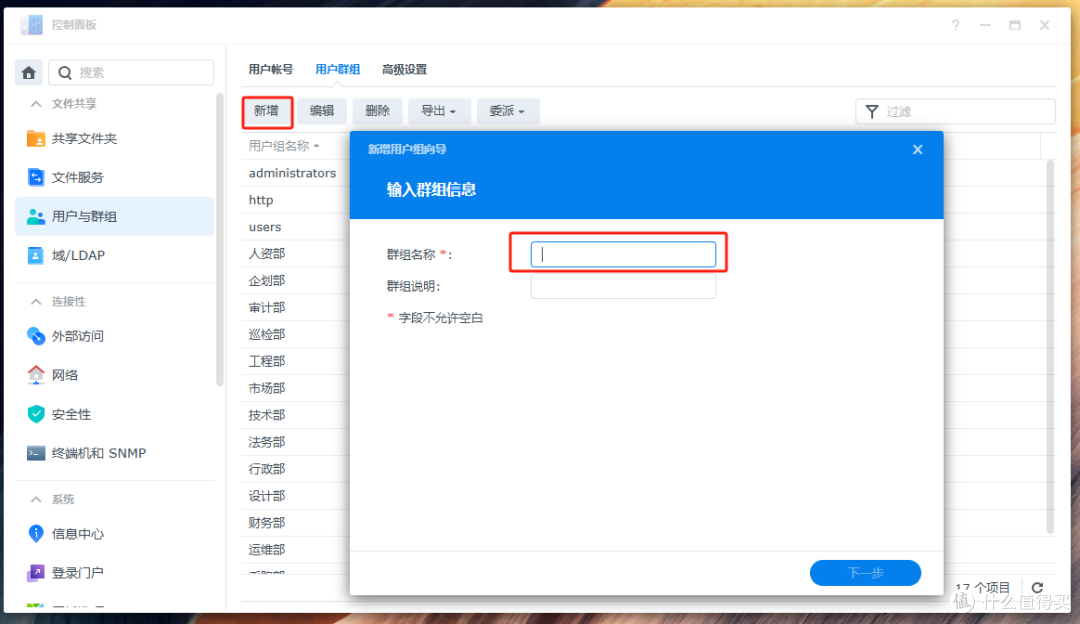
Task: Collapse the Connectivity (连接性) section
Action: (x=36, y=302)
